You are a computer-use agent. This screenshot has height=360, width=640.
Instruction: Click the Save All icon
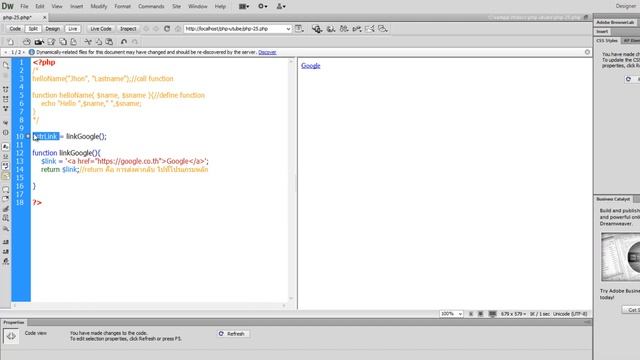coord(63,42)
